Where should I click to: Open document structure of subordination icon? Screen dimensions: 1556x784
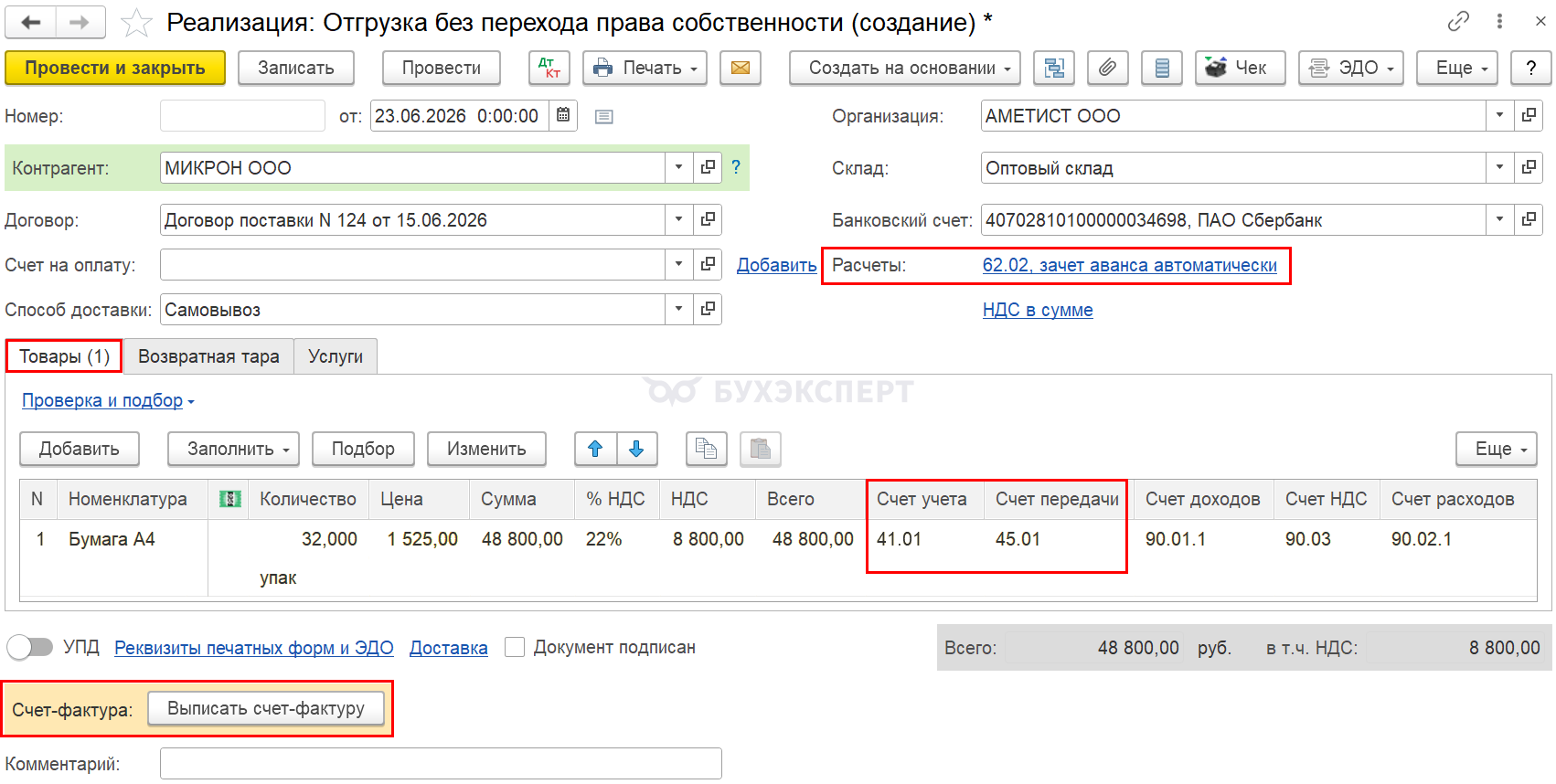click(x=1054, y=68)
